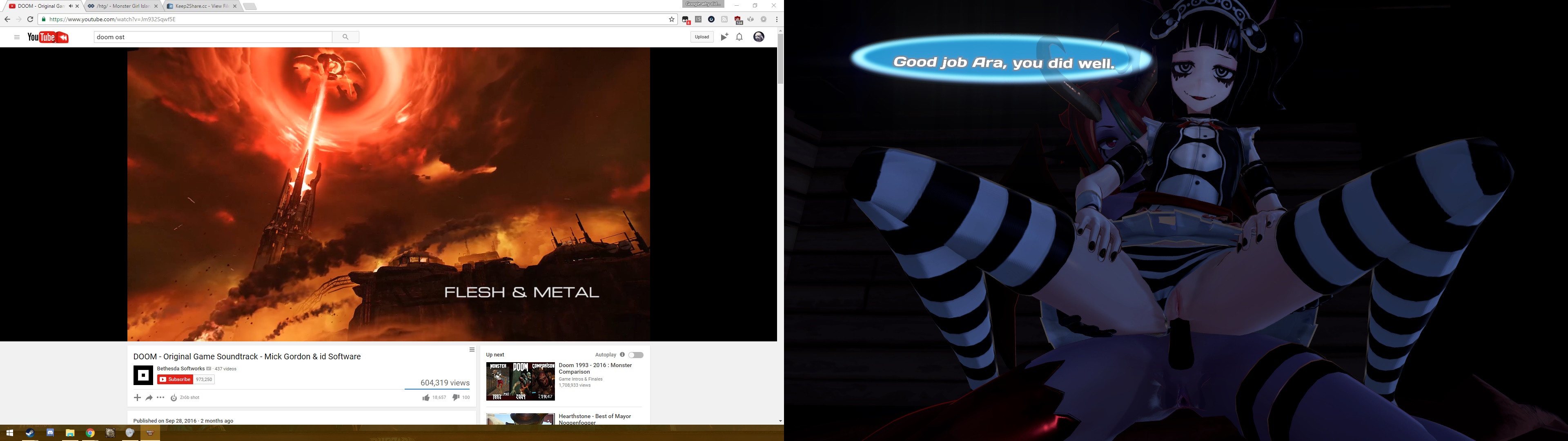Close the /htg/ tab
This screenshot has width=1568, height=441.
[x=156, y=6]
